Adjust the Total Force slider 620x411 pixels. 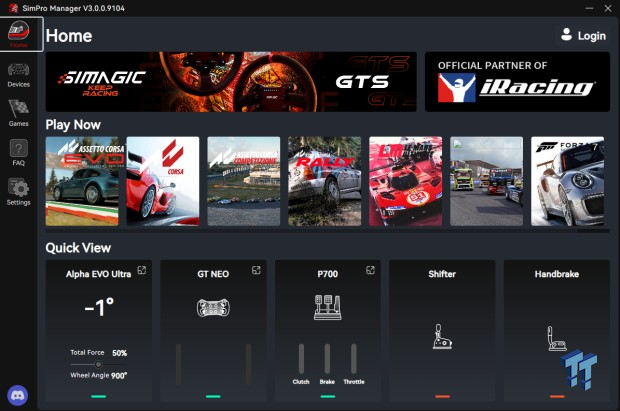98,364
